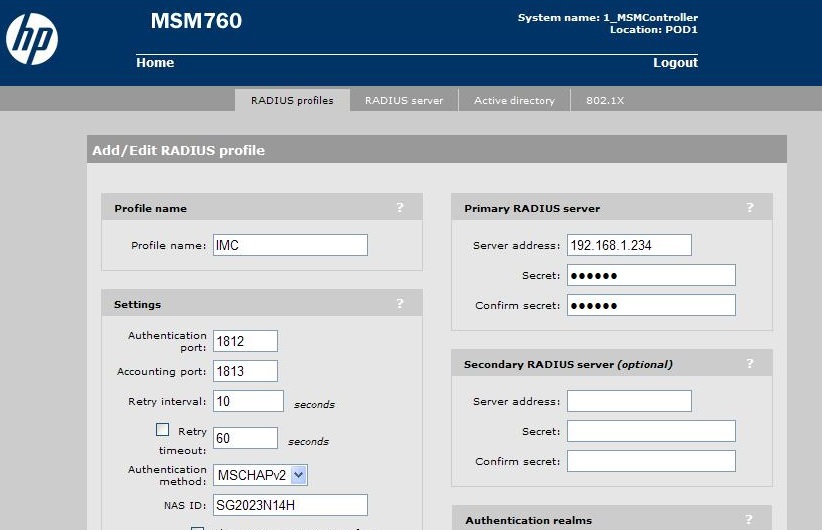Image resolution: width=822 pixels, height=530 pixels.
Task: Click the Logout link
Action: [x=675, y=62]
